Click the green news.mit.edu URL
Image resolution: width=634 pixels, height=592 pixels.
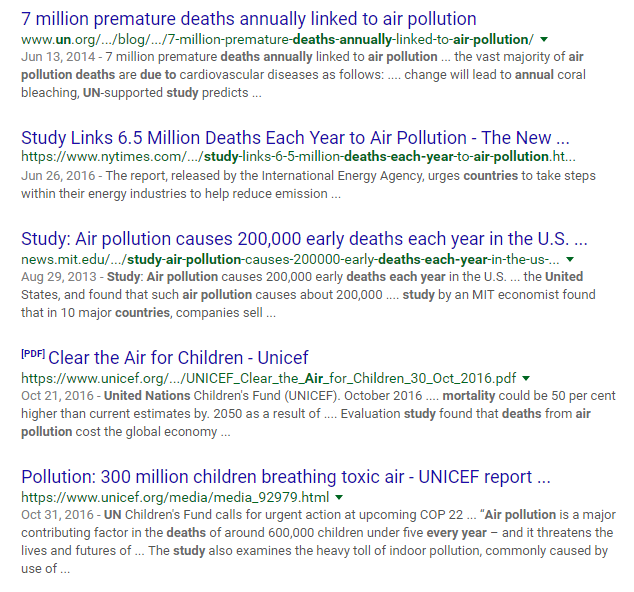(x=290, y=258)
